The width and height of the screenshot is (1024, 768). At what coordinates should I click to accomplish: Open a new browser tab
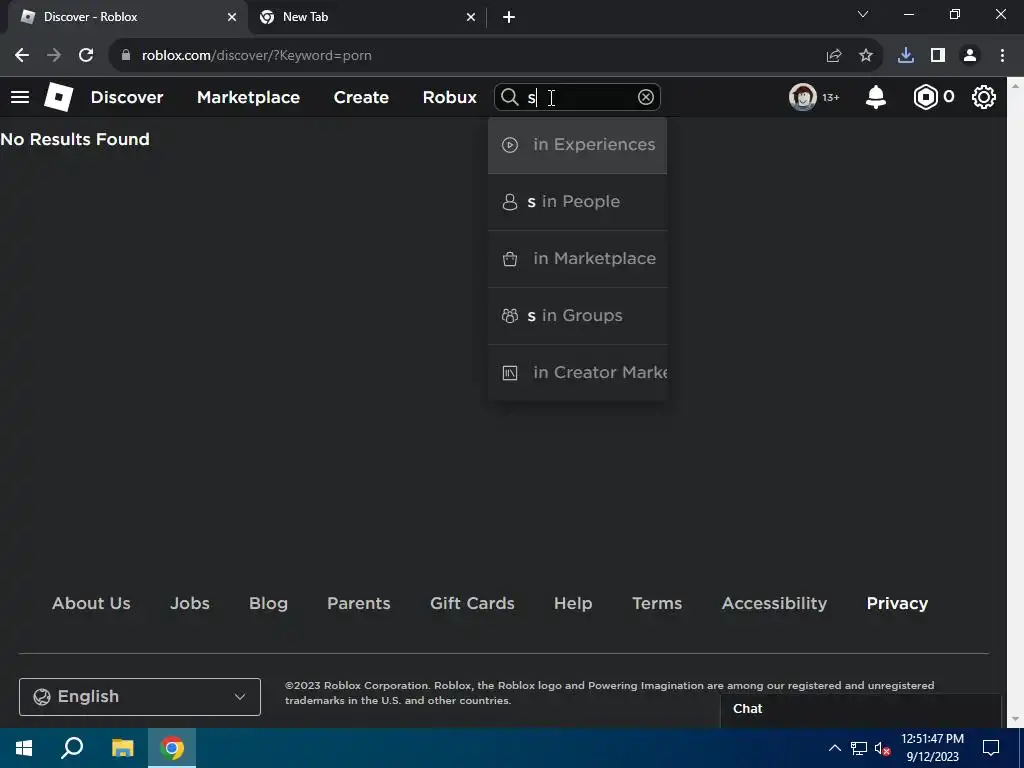pyautogui.click(x=509, y=17)
